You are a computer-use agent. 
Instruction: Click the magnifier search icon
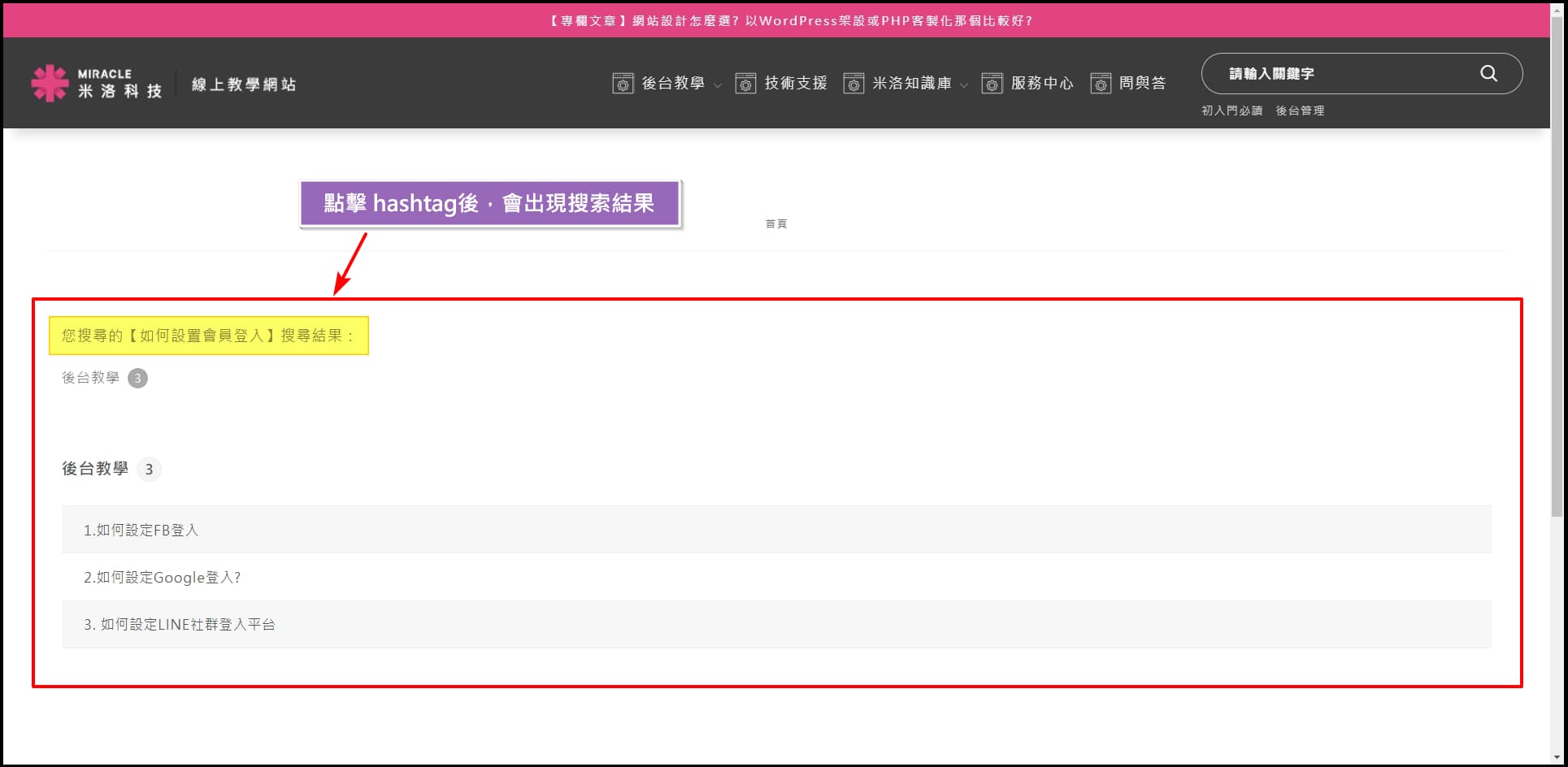point(1488,74)
